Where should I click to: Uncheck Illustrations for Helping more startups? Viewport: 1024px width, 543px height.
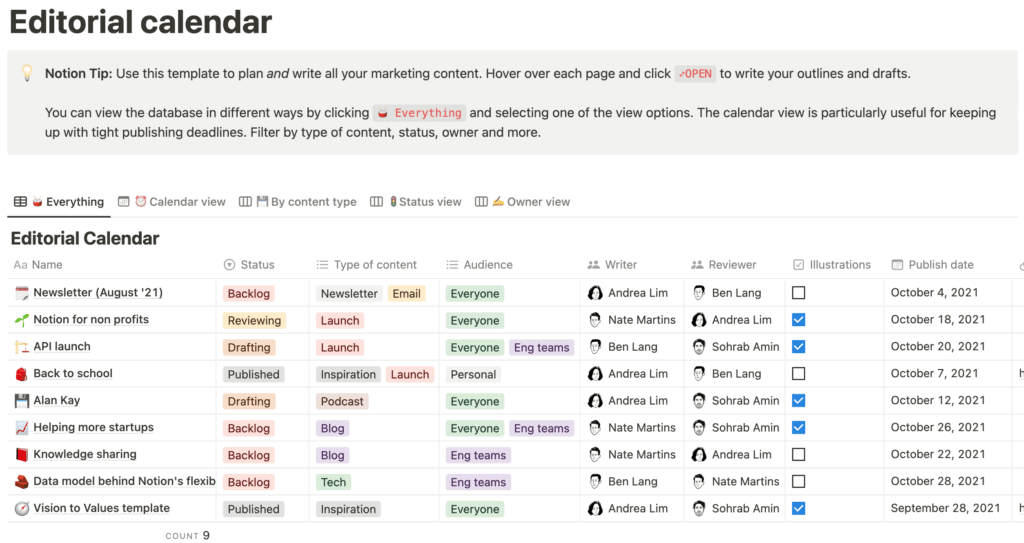point(798,428)
